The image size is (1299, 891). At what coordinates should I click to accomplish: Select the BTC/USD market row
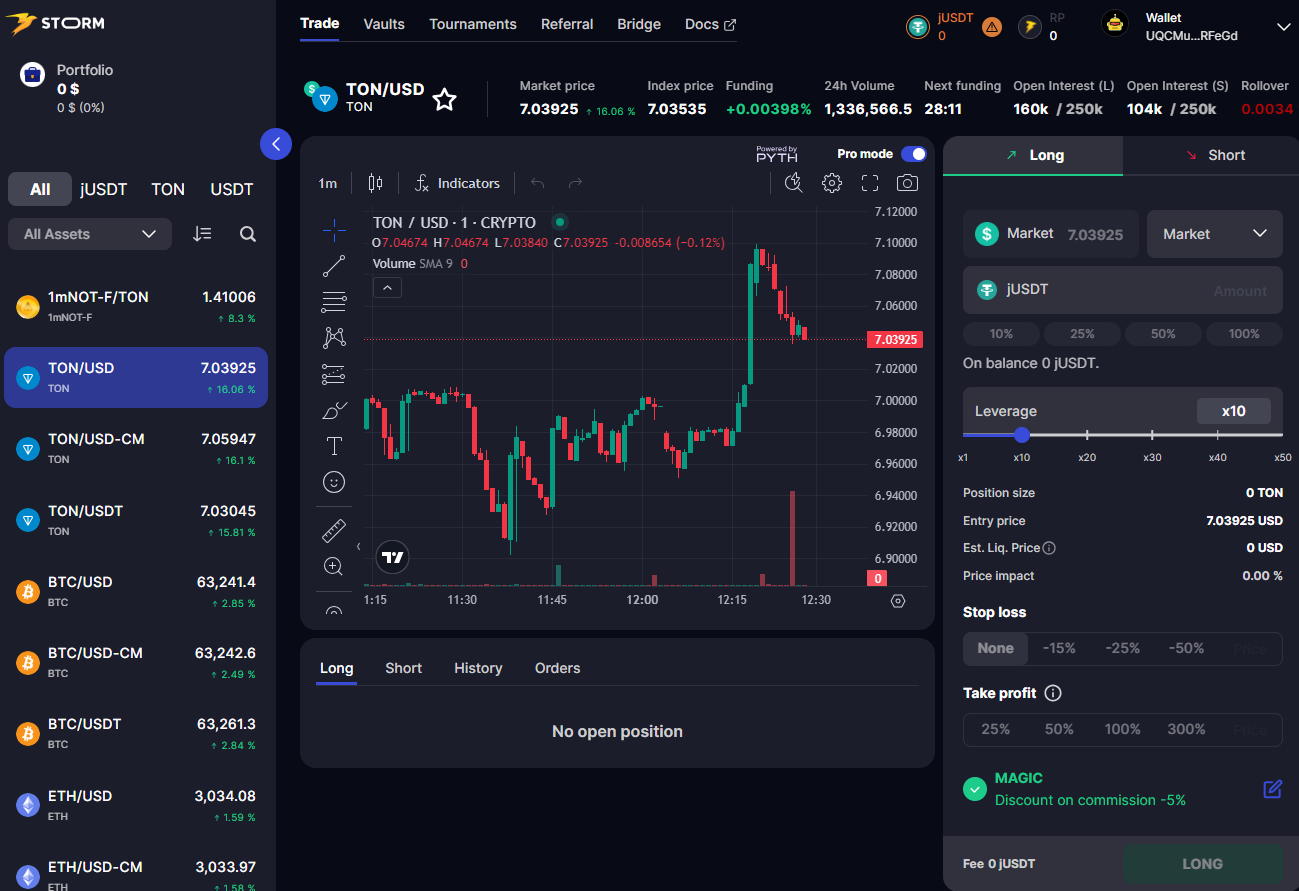[x=136, y=591]
